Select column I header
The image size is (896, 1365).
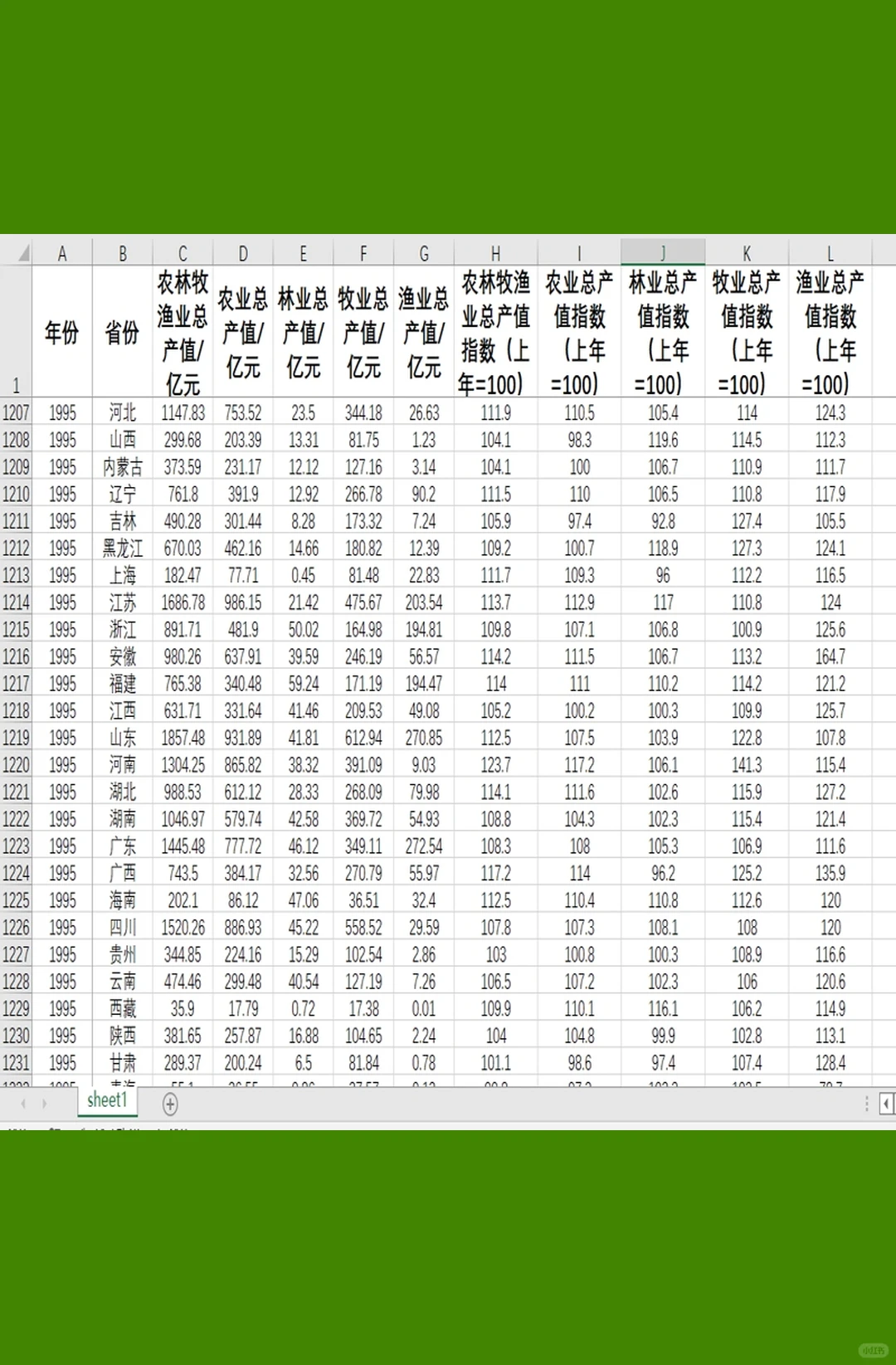tap(579, 254)
